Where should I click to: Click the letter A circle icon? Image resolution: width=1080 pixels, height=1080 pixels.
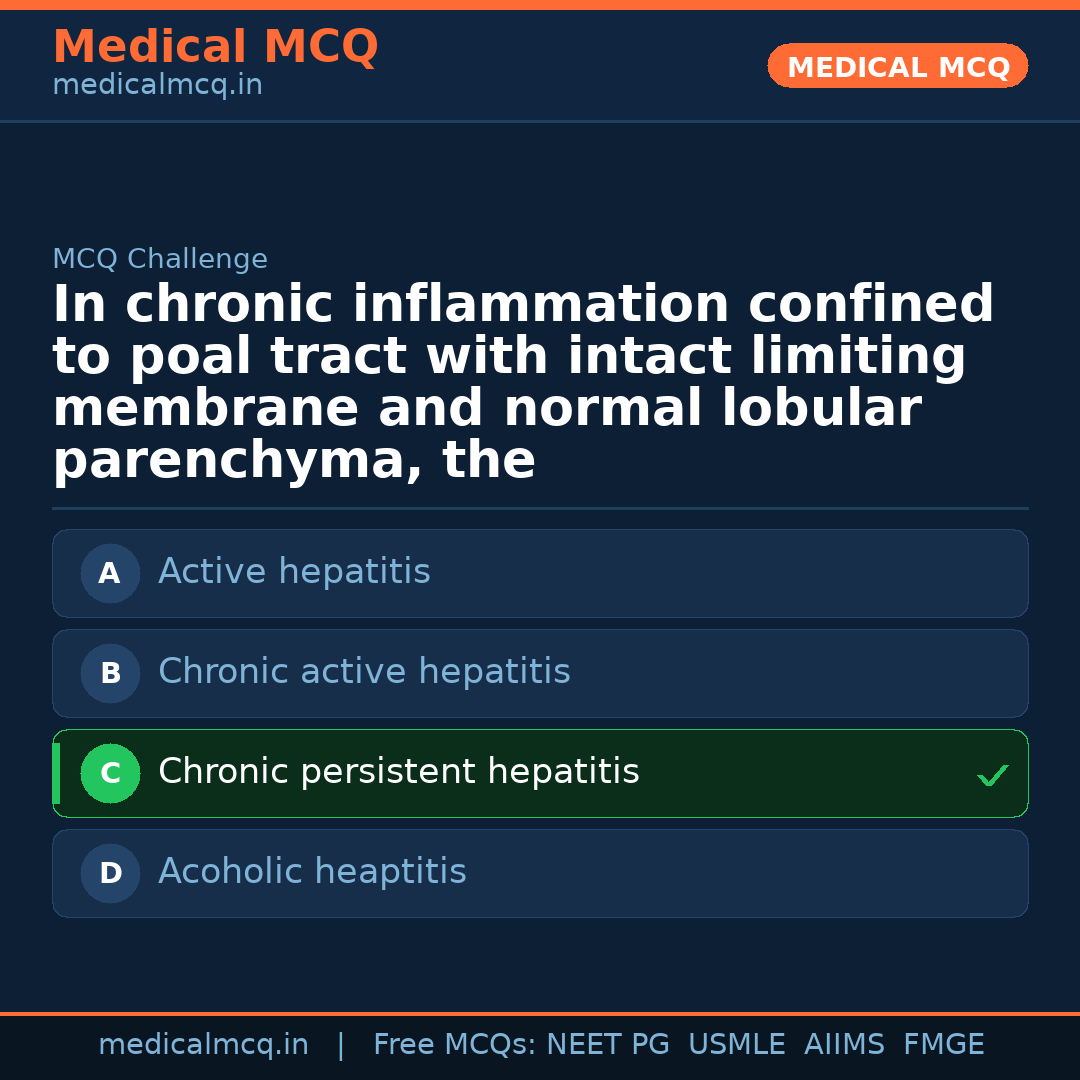click(110, 573)
